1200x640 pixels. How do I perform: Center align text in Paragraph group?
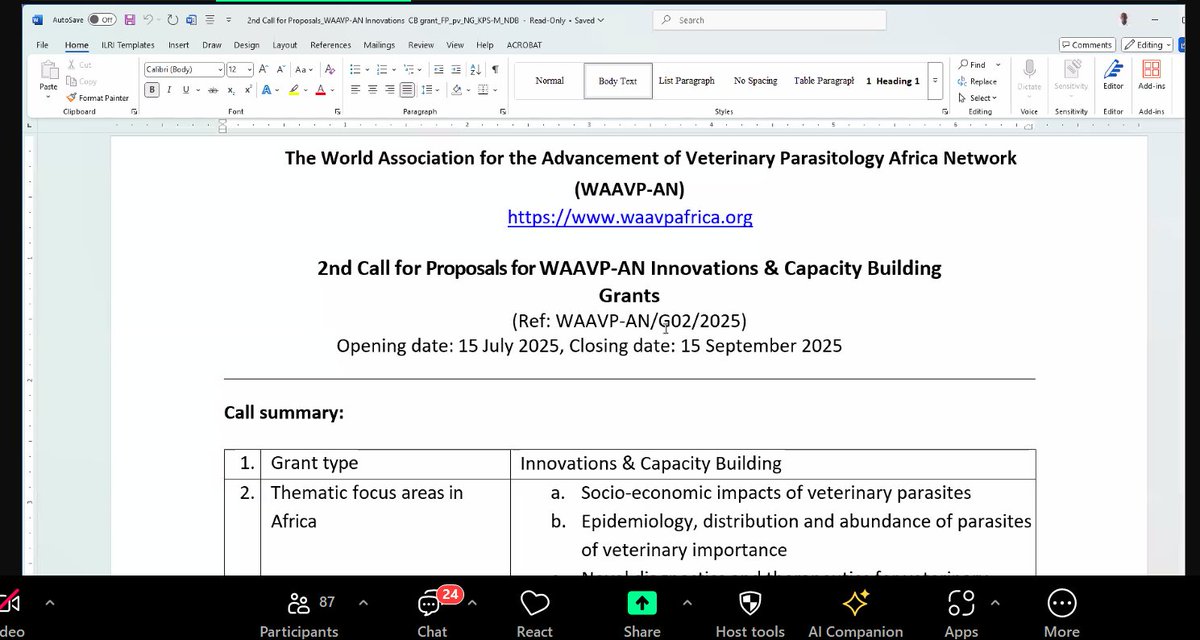pyautogui.click(x=371, y=90)
